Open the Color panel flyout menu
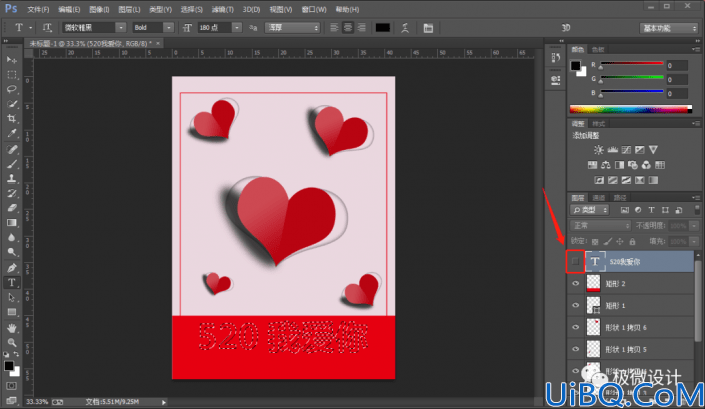 click(696, 49)
